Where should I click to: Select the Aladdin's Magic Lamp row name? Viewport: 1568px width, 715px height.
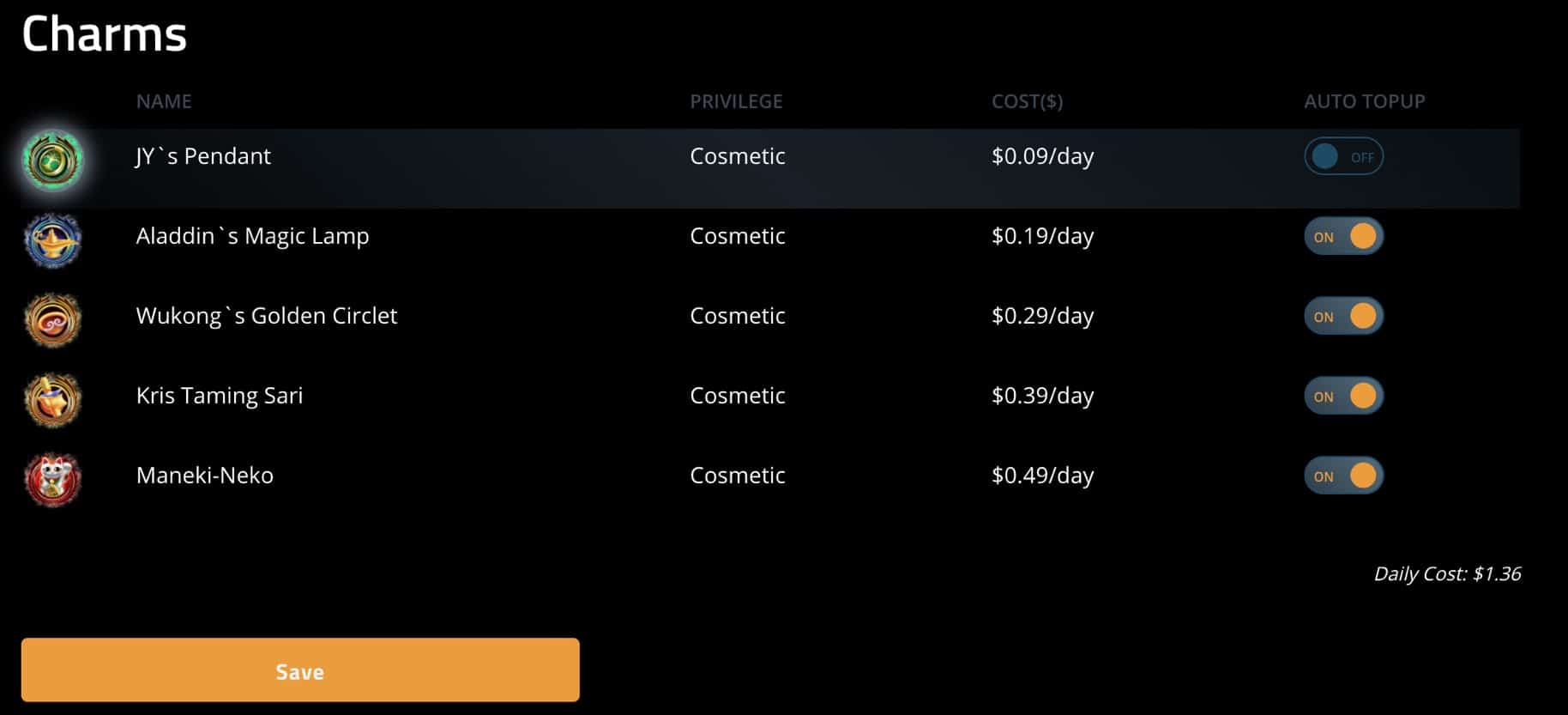[x=252, y=236]
